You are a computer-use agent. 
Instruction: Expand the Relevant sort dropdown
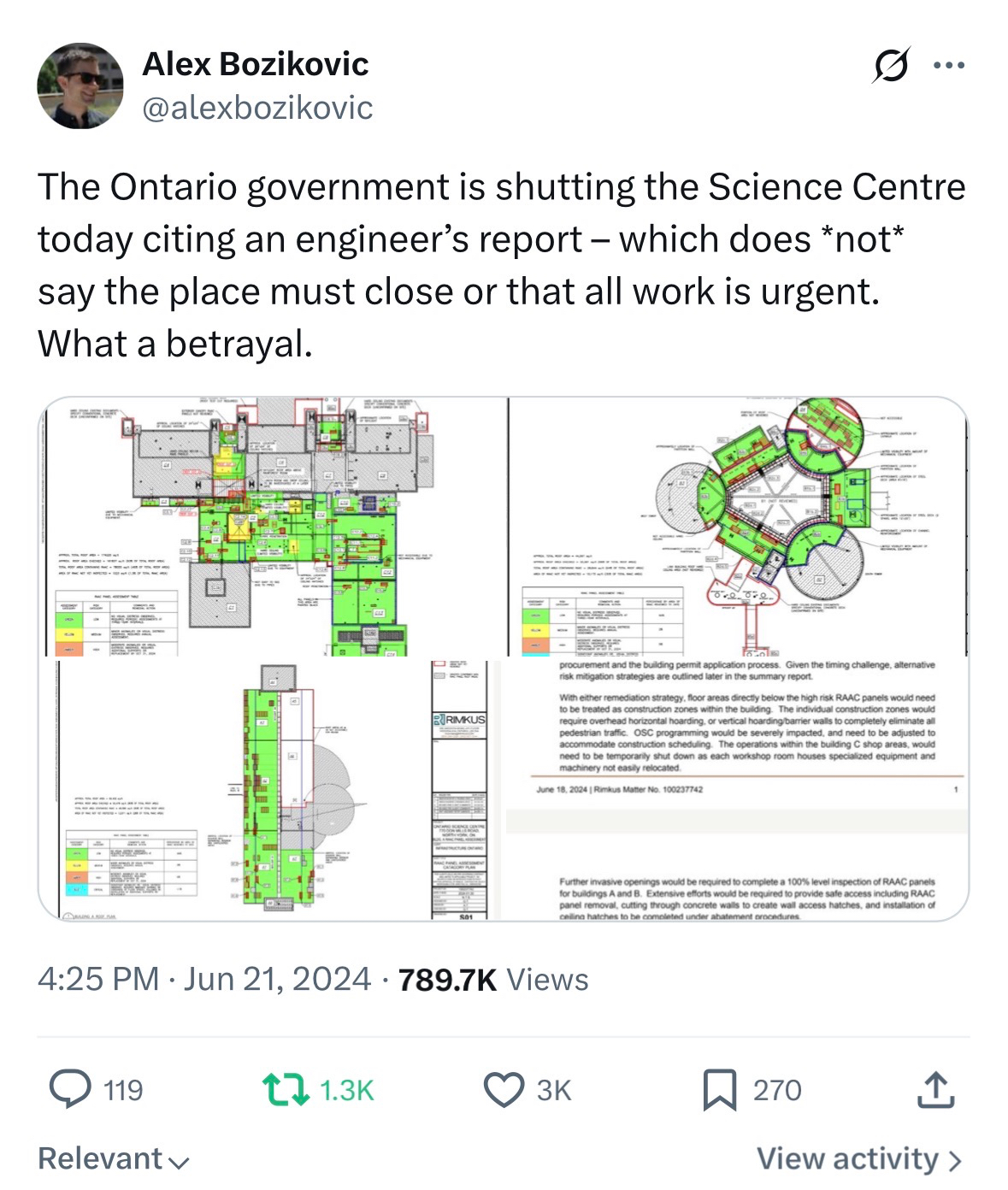pyautogui.click(x=113, y=1158)
